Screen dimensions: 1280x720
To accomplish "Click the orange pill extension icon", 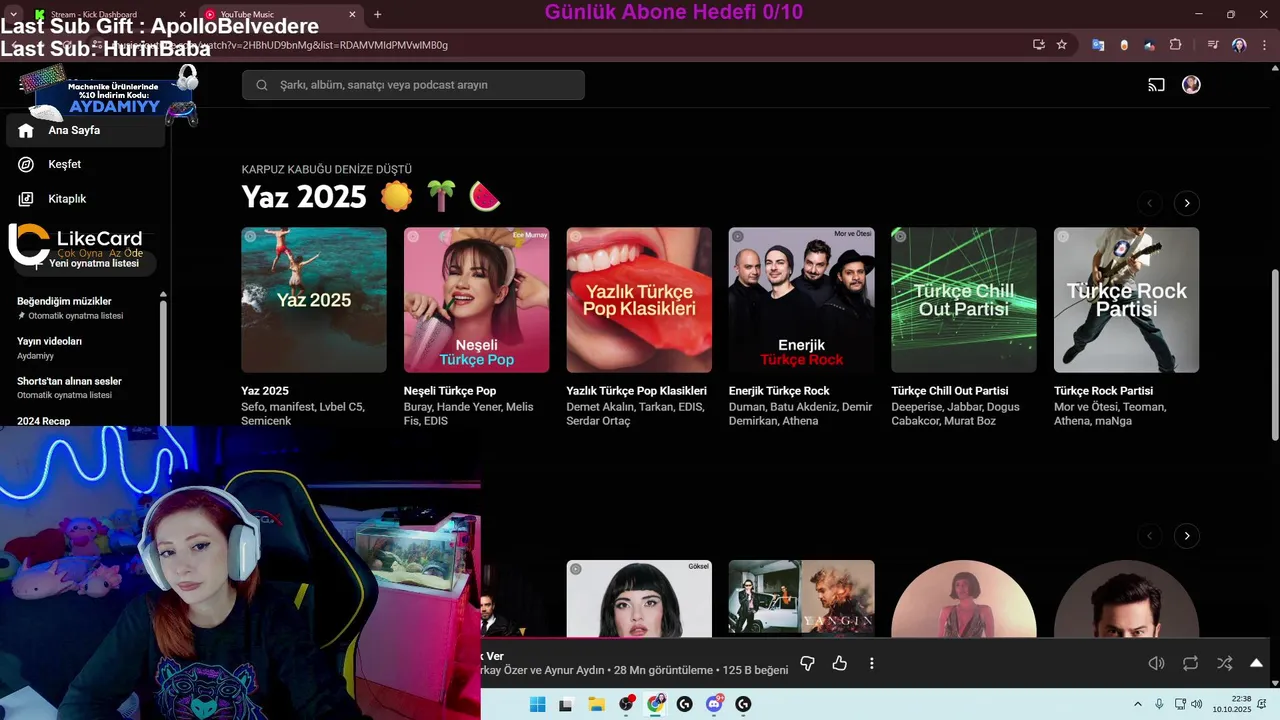I will 1124,45.
